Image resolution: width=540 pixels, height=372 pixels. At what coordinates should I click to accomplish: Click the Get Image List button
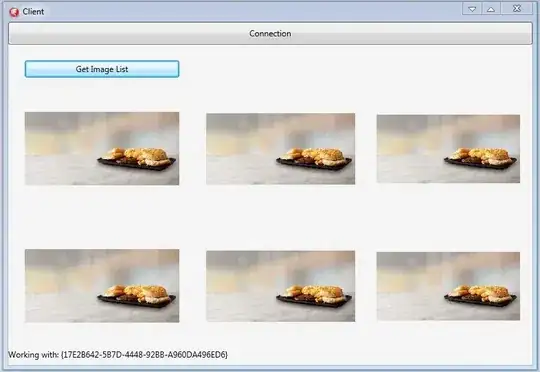tap(102, 69)
